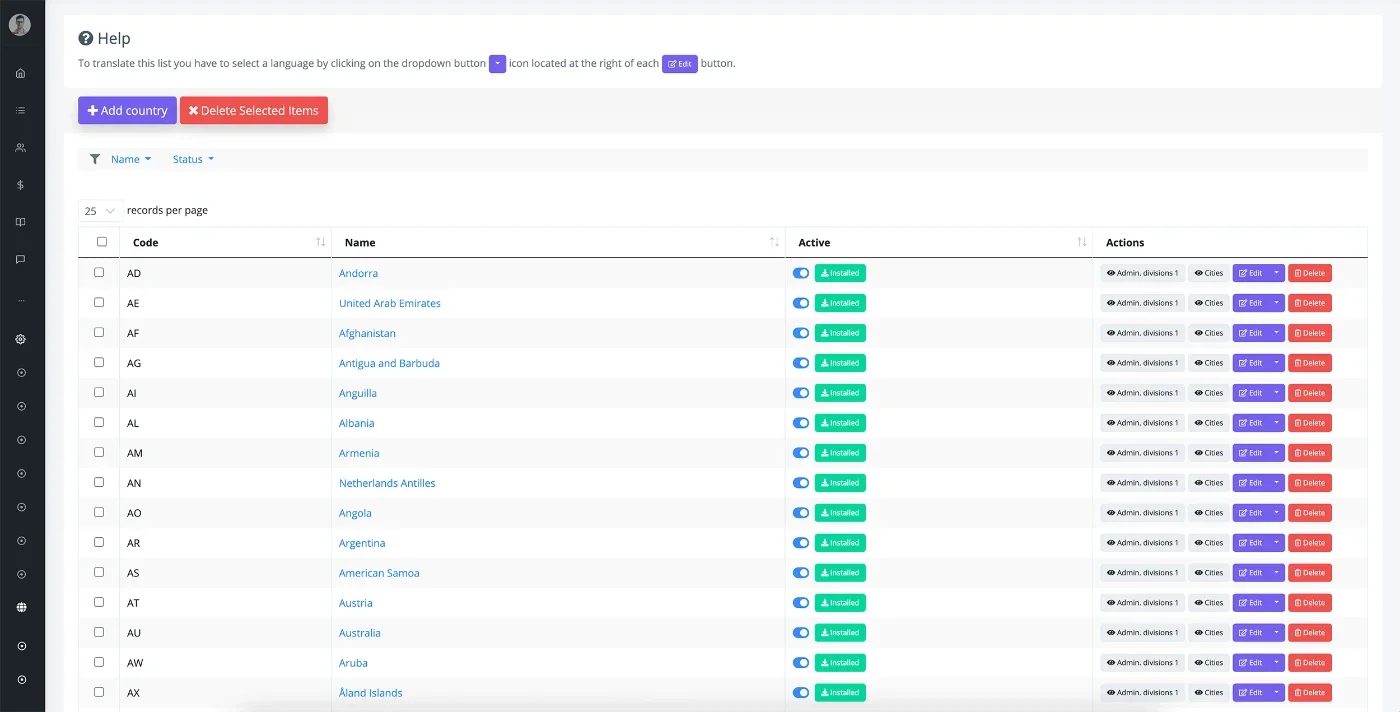
Task: Open the Netherlands Antilles link
Action: tap(387, 483)
